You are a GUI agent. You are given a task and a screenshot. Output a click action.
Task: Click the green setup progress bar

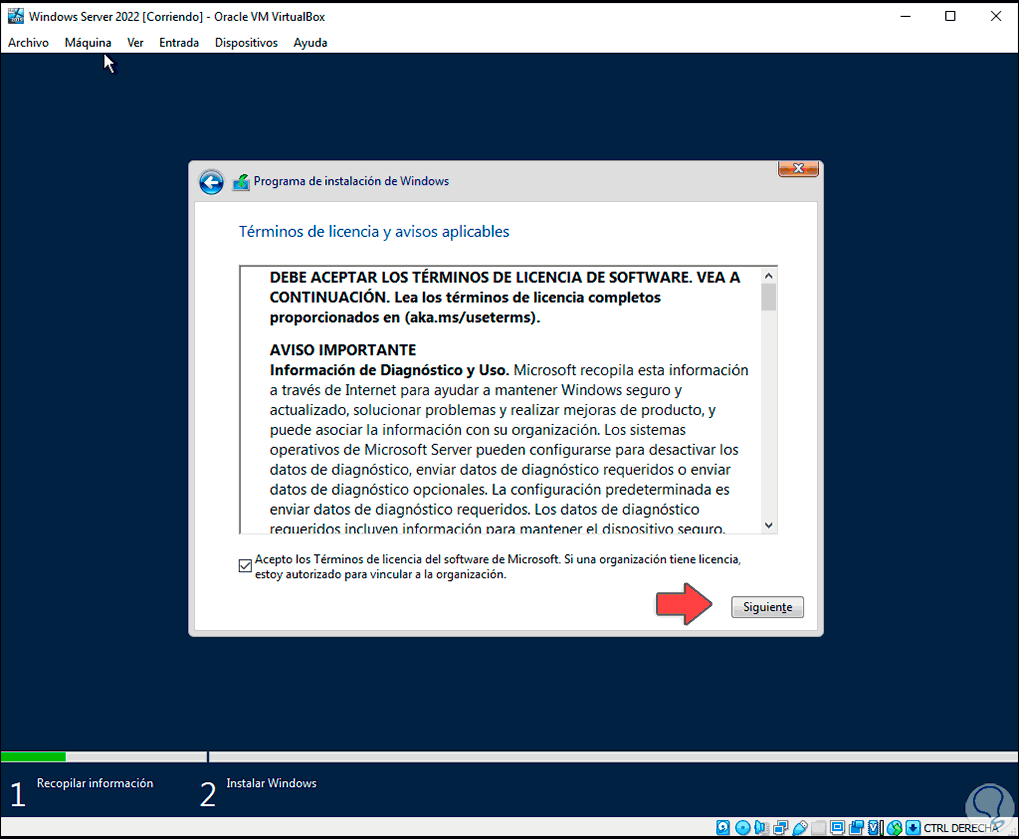pyautogui.click(x=33, y=756)
